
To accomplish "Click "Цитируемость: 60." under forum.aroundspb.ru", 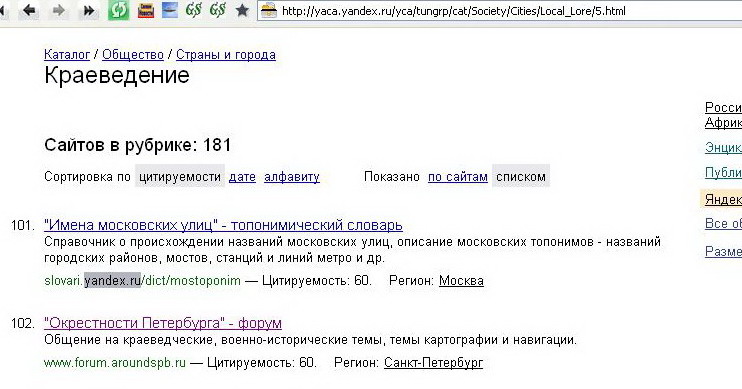I will 262,363.
